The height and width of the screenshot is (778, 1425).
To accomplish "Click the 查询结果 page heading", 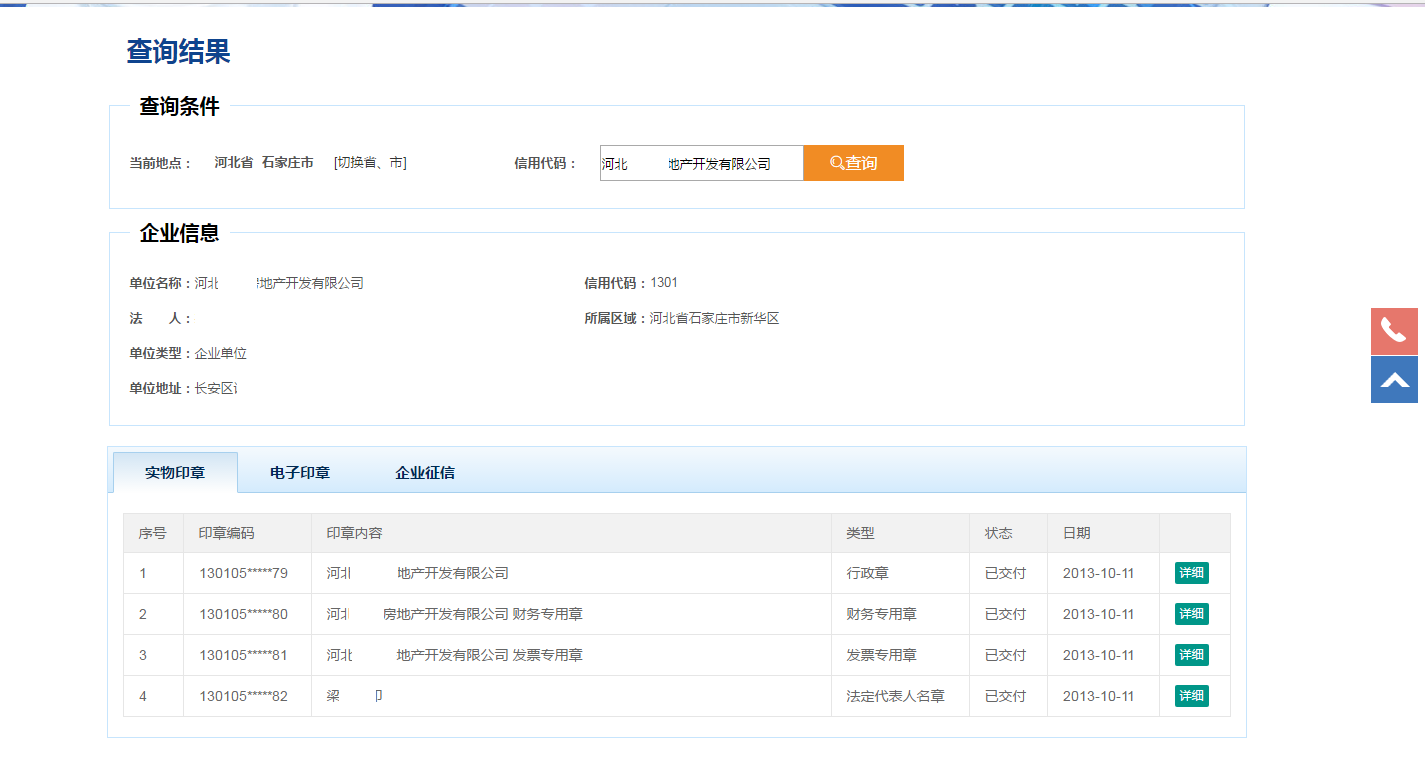I will click(x=178, y=51).
